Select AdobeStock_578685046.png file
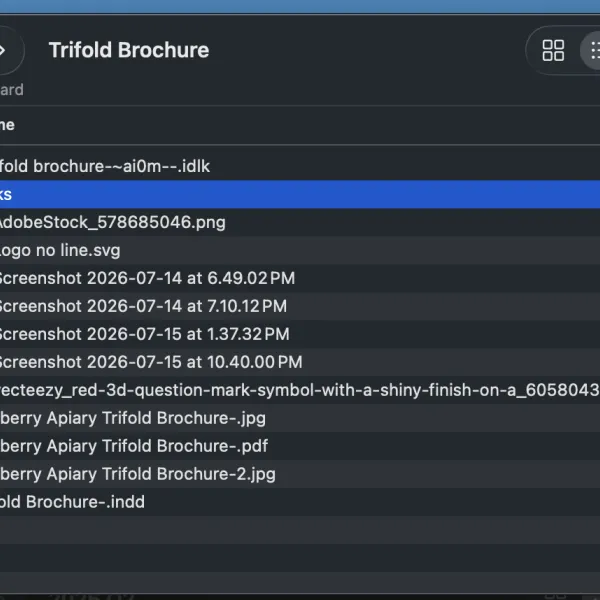Viewport: 600px width, 600px height. tap(113, 222)
